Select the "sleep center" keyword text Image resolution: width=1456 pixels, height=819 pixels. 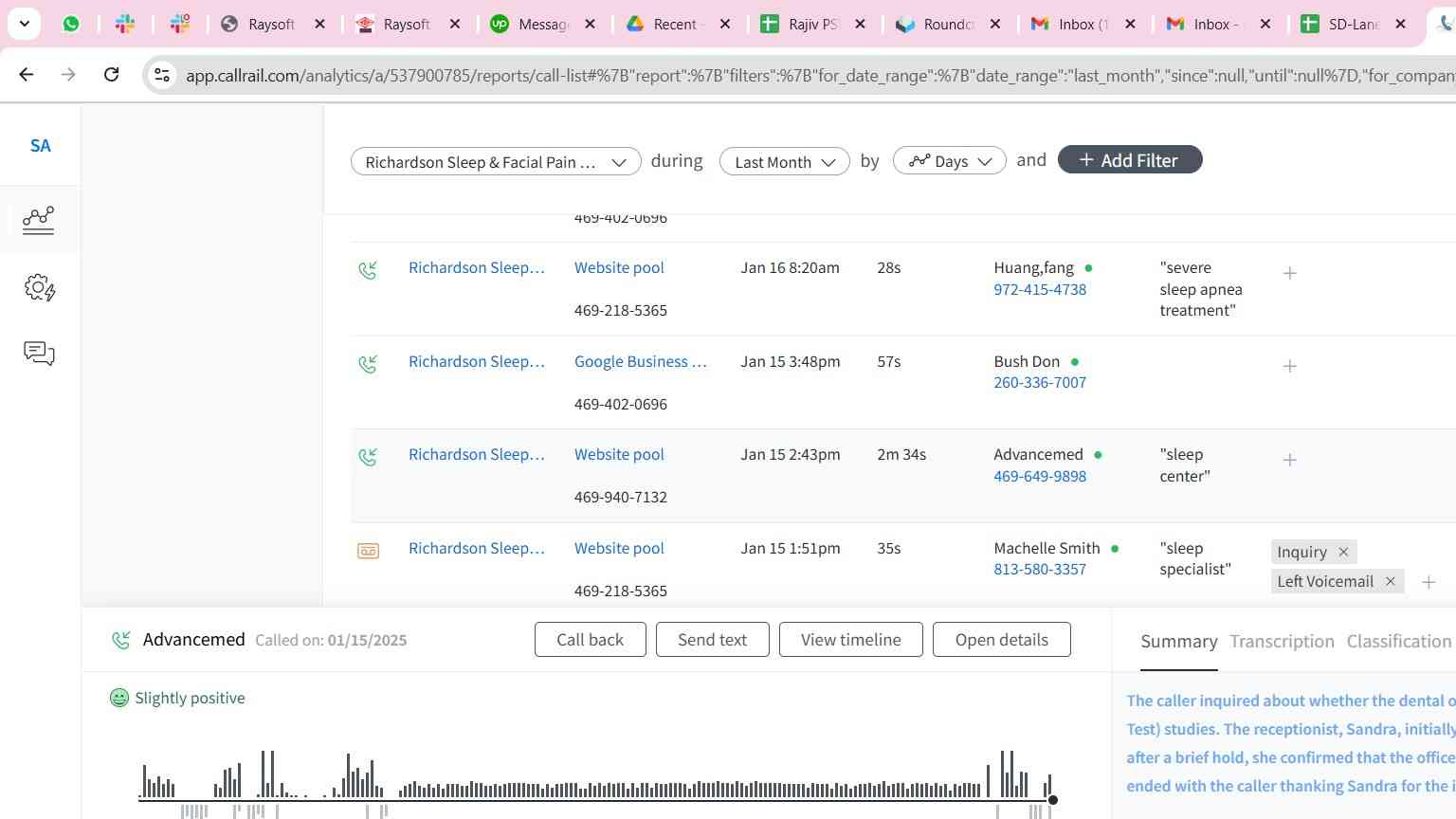pyautogui.click(x=1185, y=465)
